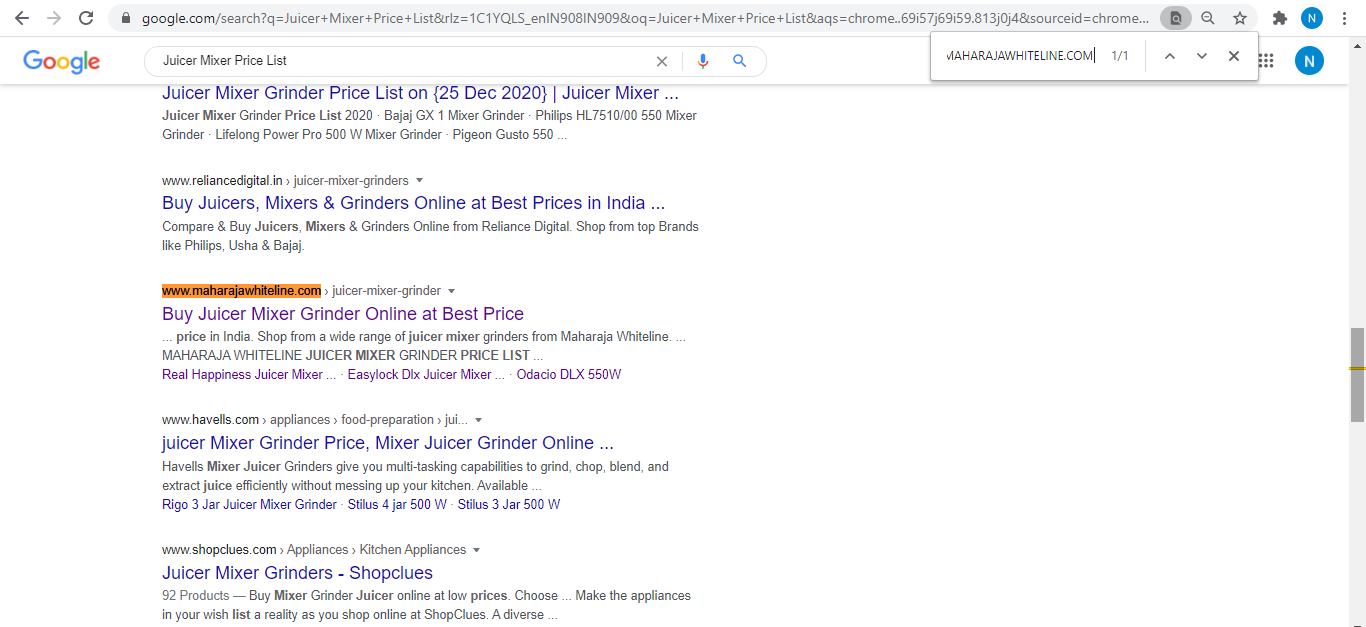Bookmark this page with the star
The width and height of the screenshot is (1366, 627).
coord(1240,18)
